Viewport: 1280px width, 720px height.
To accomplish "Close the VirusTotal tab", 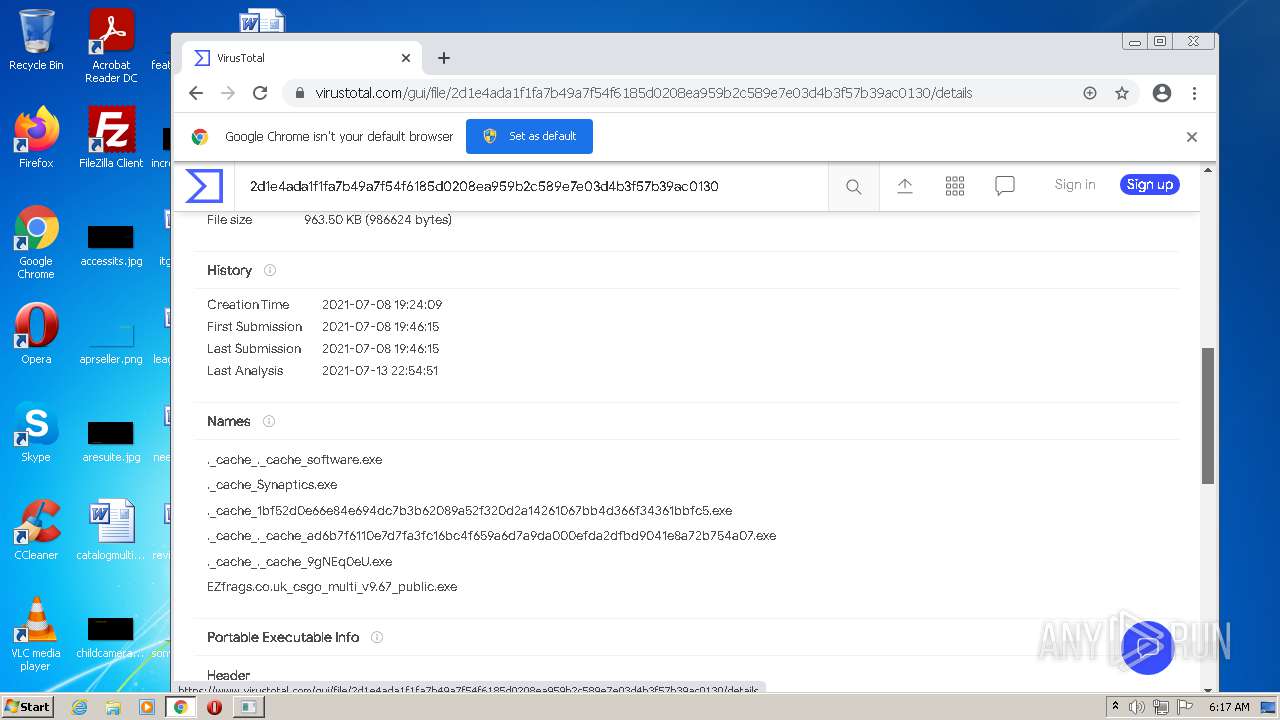I will pyautogui.click(x=406, y=58).
